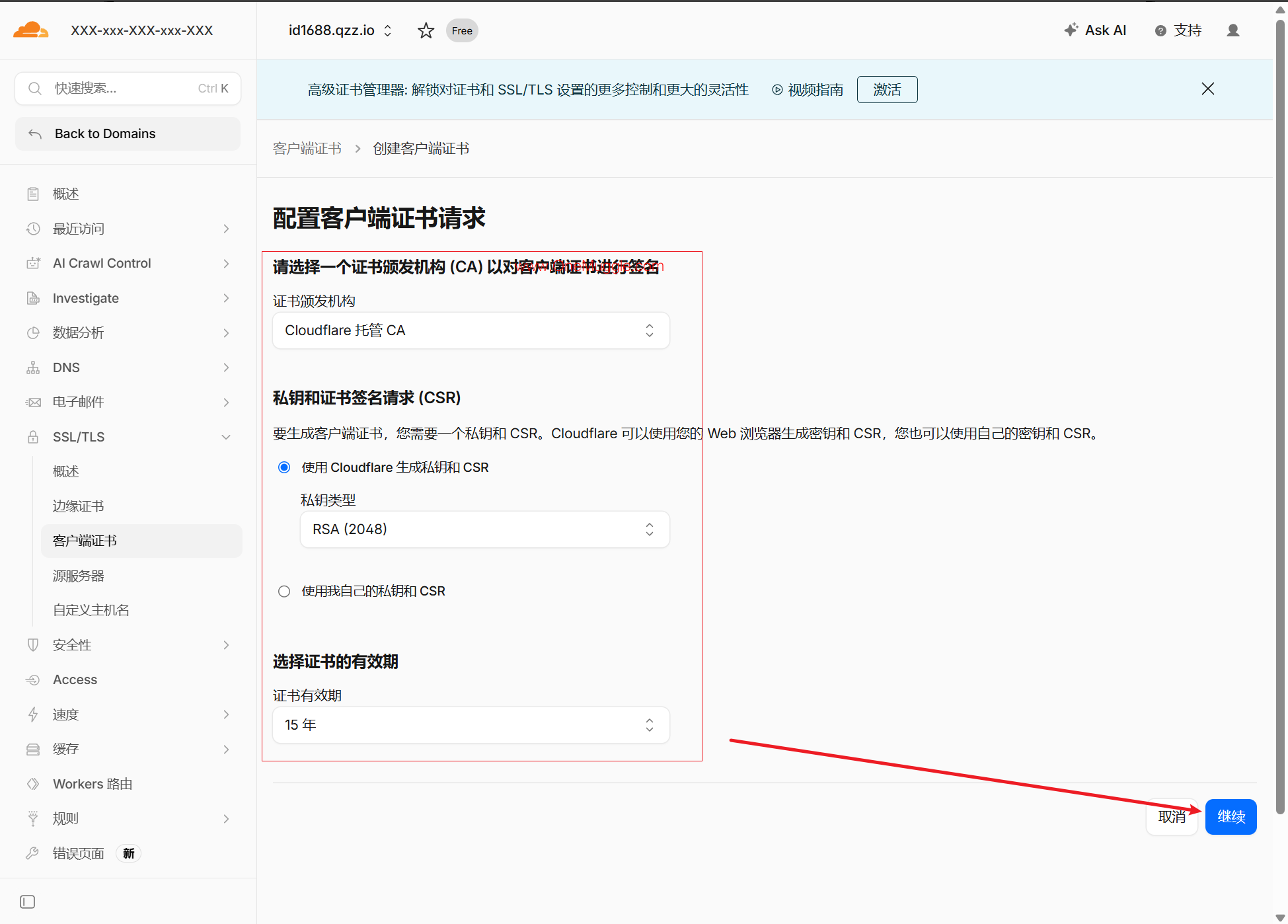The height and width of the screenshot is (924, 1288).
Task: Click the Investigate icon
Action: point(33,298)
